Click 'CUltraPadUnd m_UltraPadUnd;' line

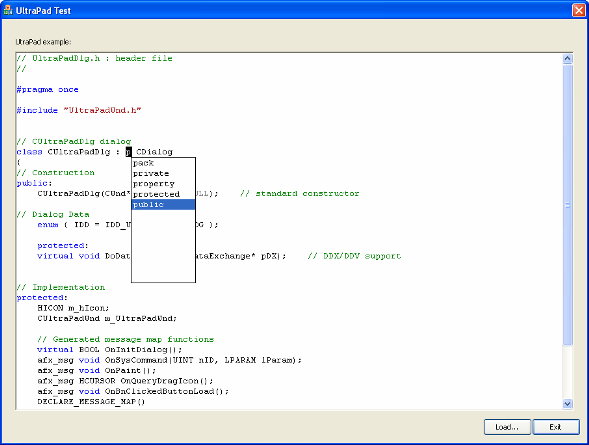pos(107,318)
